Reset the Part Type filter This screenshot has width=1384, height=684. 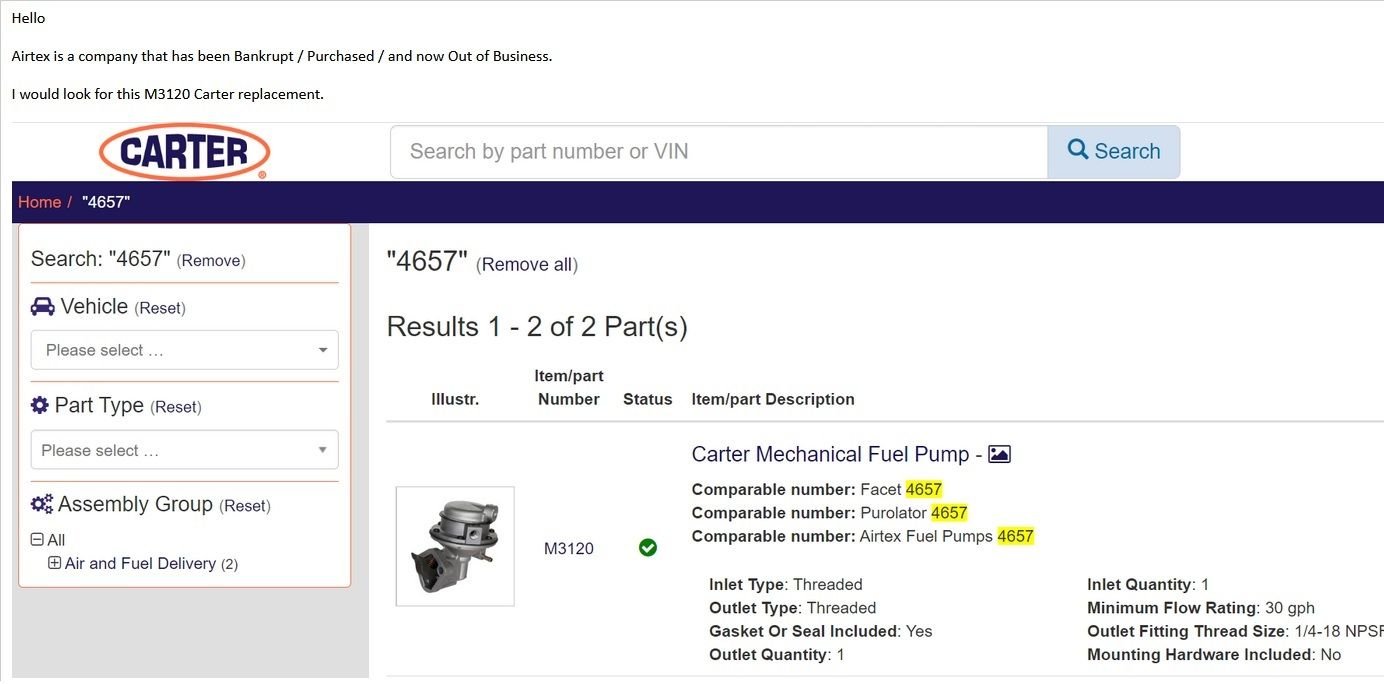click(x=176, y=407)
